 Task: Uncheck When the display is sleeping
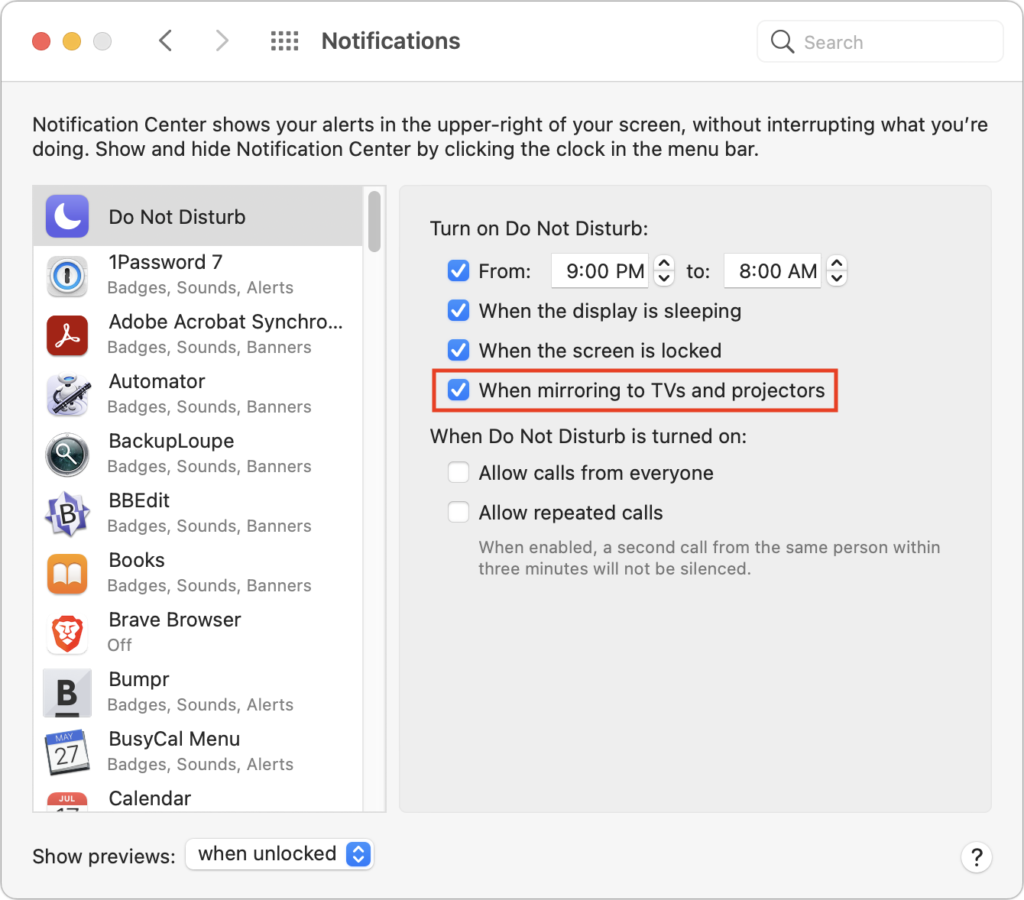[458, 311]
